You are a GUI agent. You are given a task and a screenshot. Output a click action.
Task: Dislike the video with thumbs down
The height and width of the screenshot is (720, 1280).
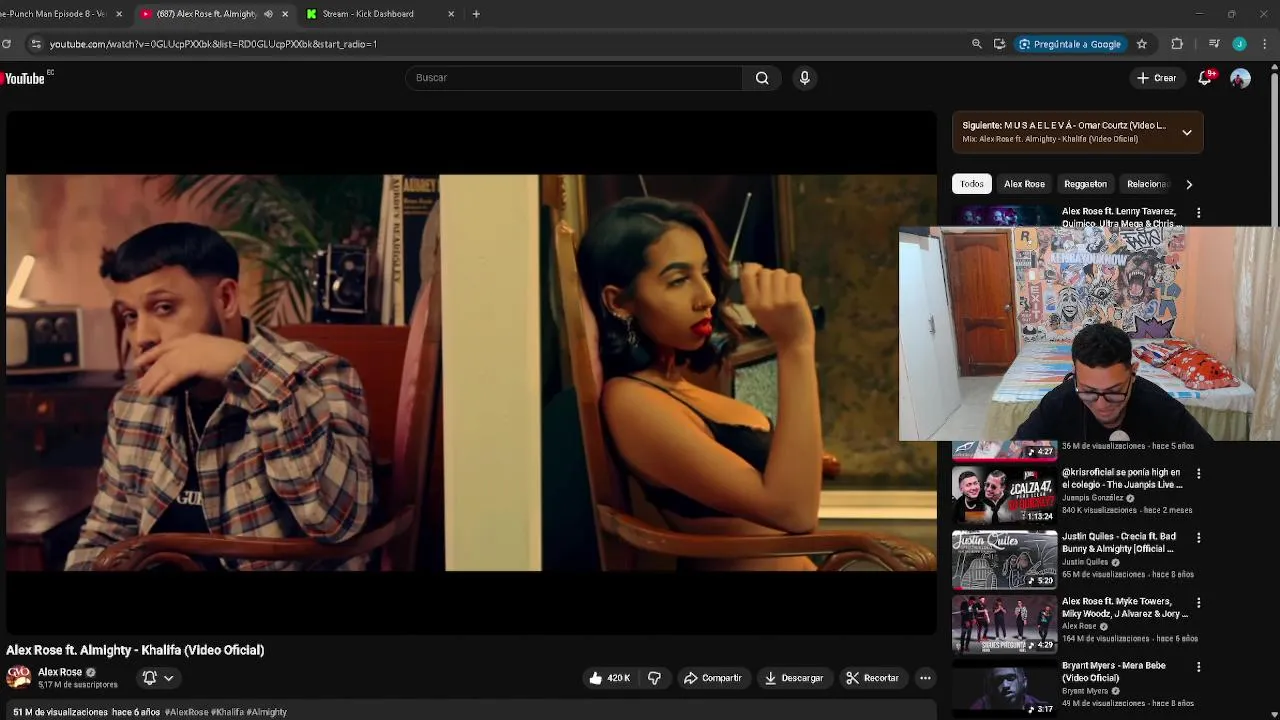point(654,678)
